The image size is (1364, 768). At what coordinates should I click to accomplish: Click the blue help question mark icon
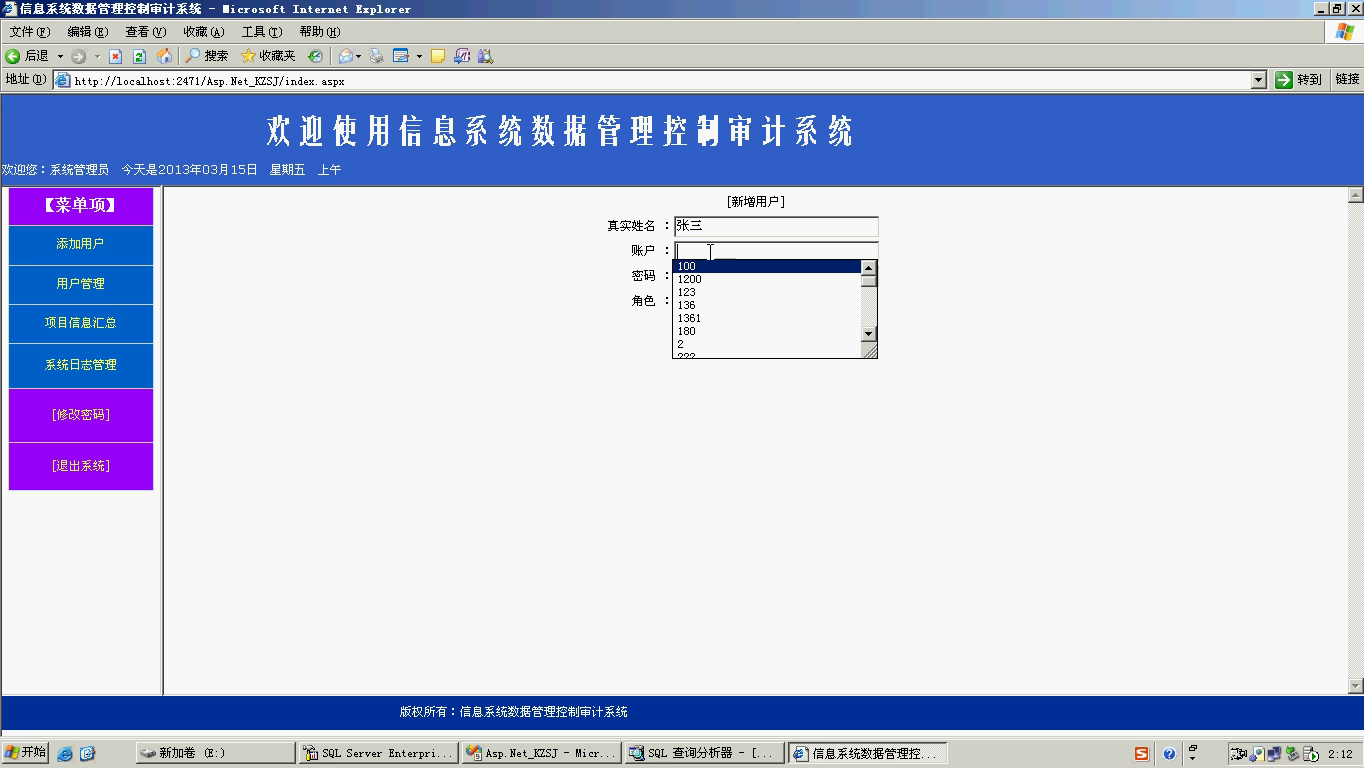(1169, 753)
